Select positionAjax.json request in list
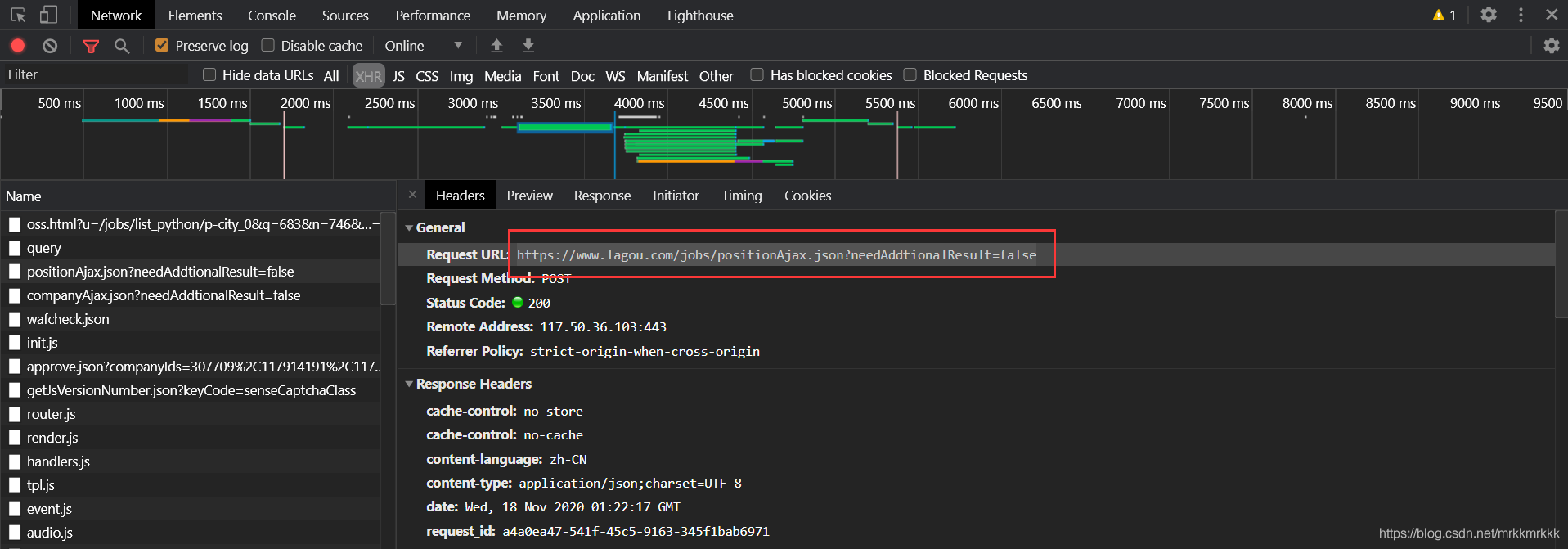Image resolution: width=1568 pixels, height=549 pixels. 191,272
